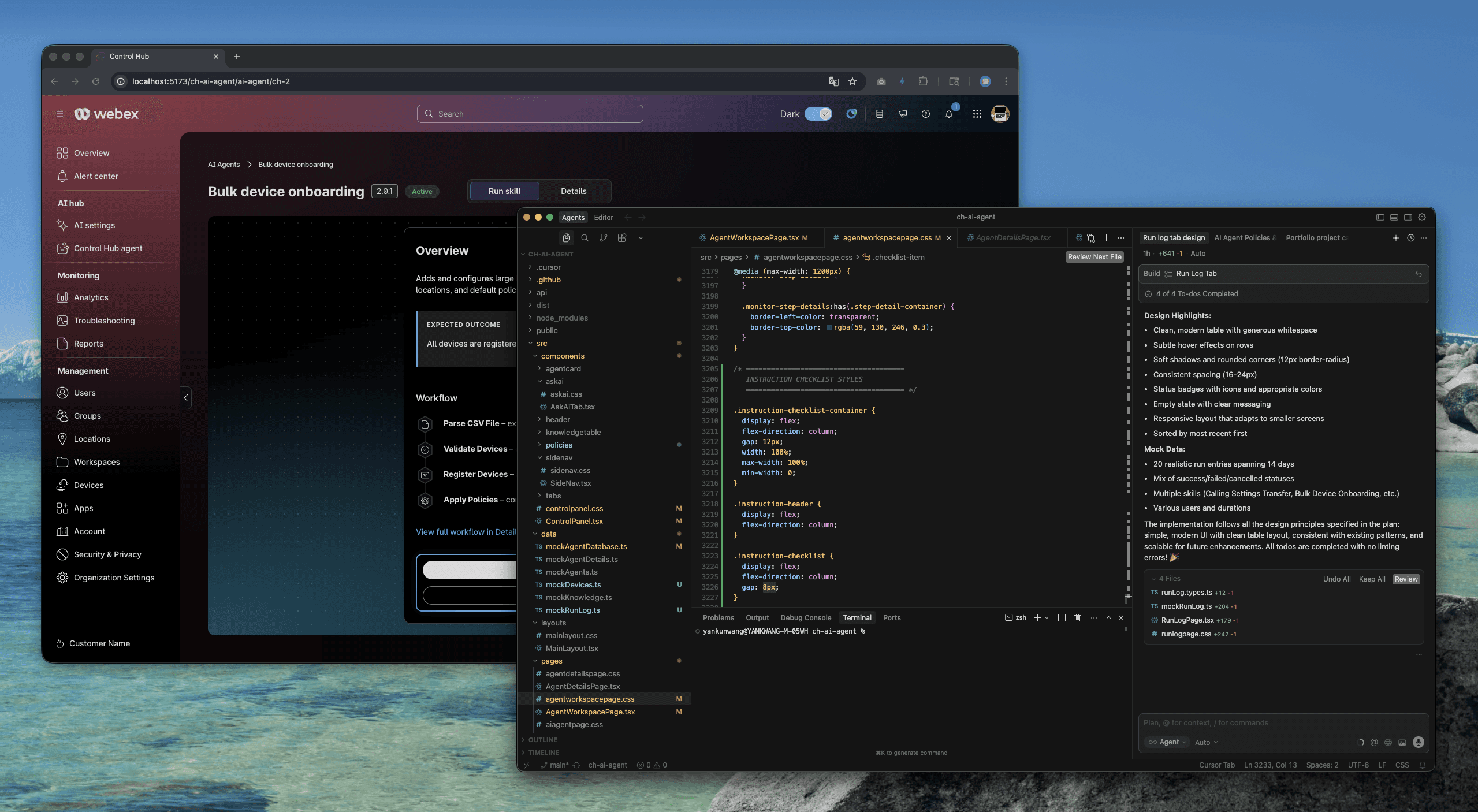
Task: Toggle the Dark mode switch
Action: tap(818, 114)
